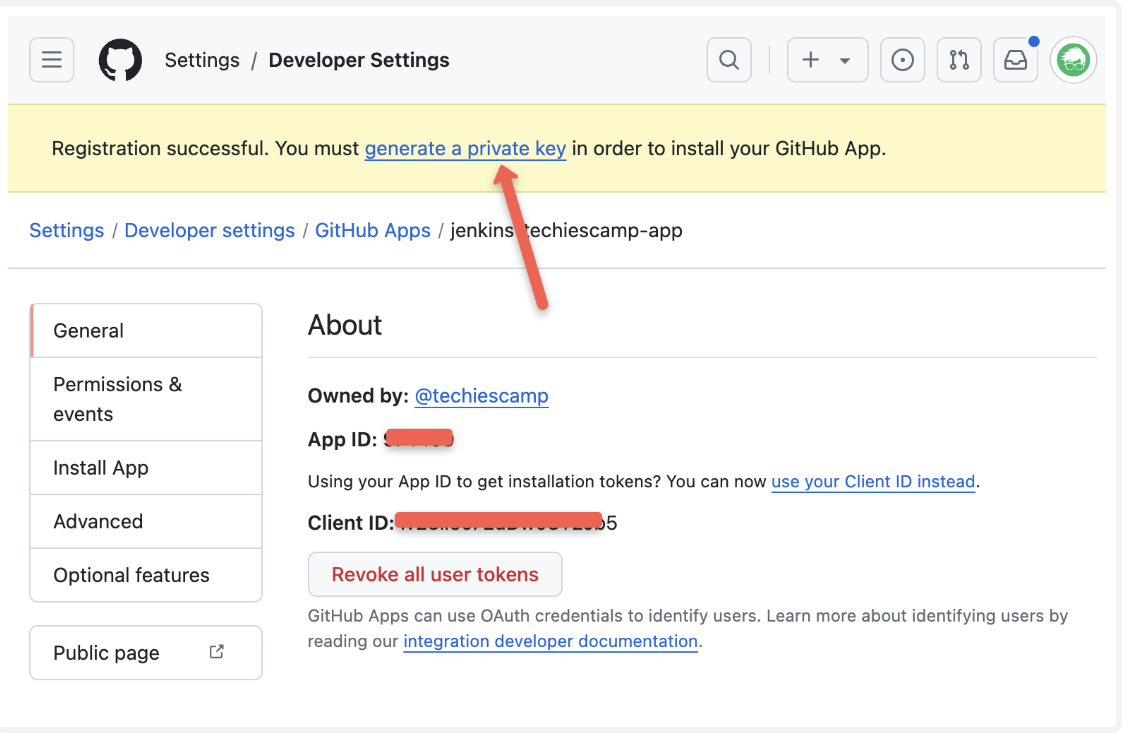Open the hamburger navigation menu
Screen dimensions: 1128x744
(x=52, y=60)
